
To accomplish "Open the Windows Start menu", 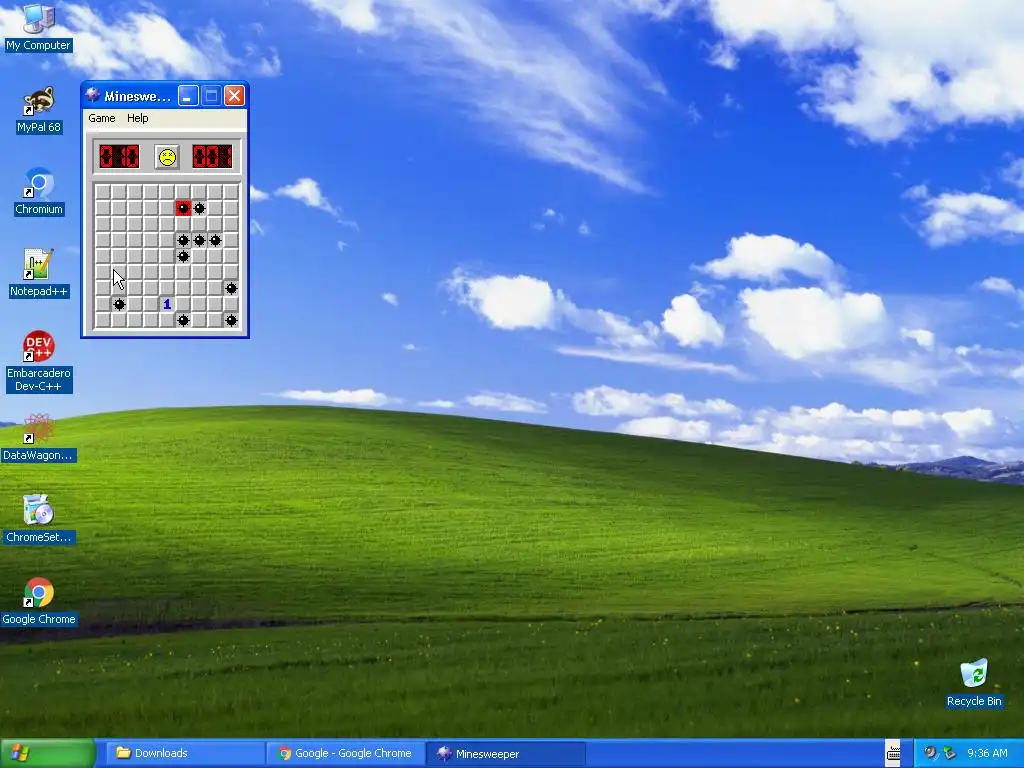I will 48,754.
